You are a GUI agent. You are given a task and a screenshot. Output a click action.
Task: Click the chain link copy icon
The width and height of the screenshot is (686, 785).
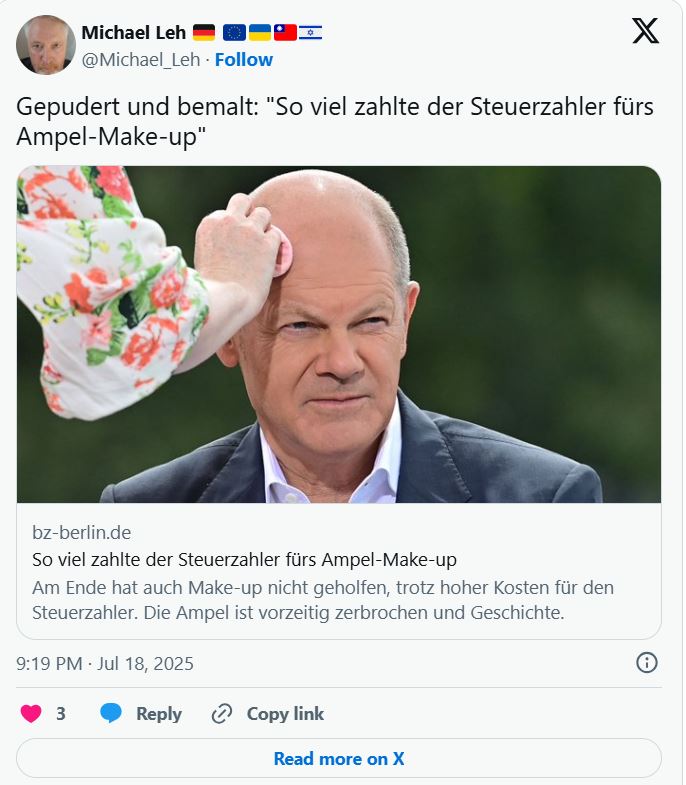point(221,713)
